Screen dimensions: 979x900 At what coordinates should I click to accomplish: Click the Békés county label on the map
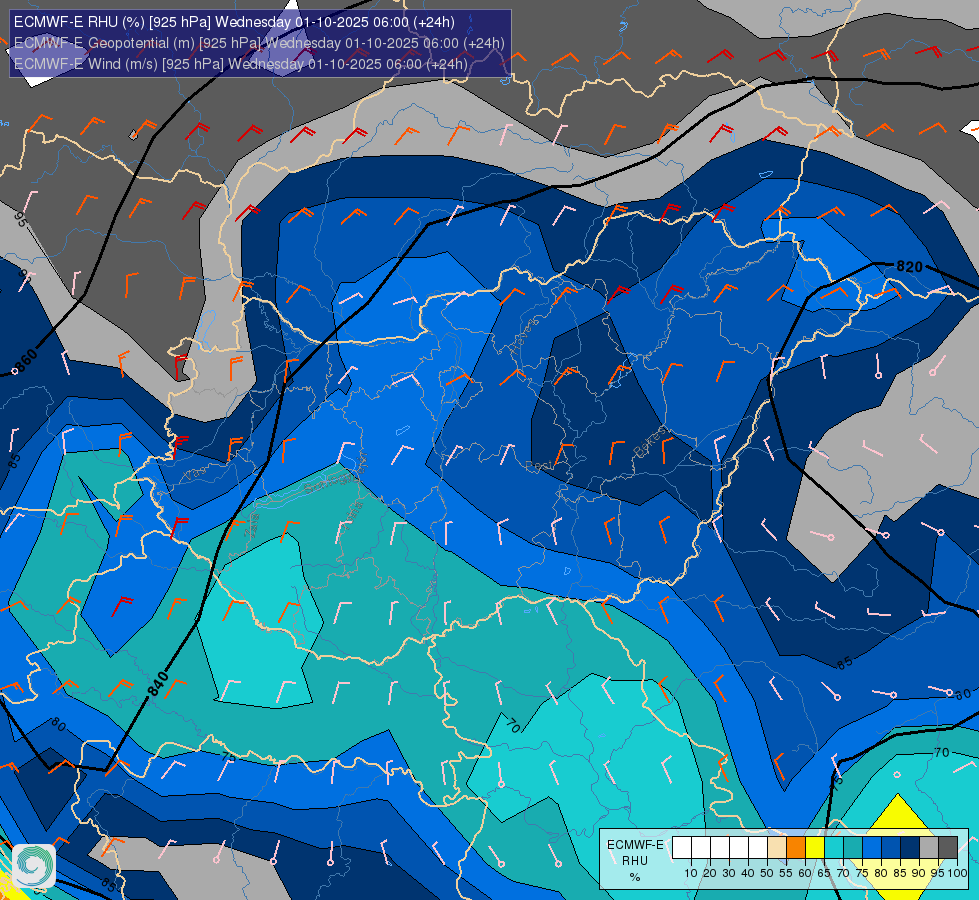[x=649, y=442]
